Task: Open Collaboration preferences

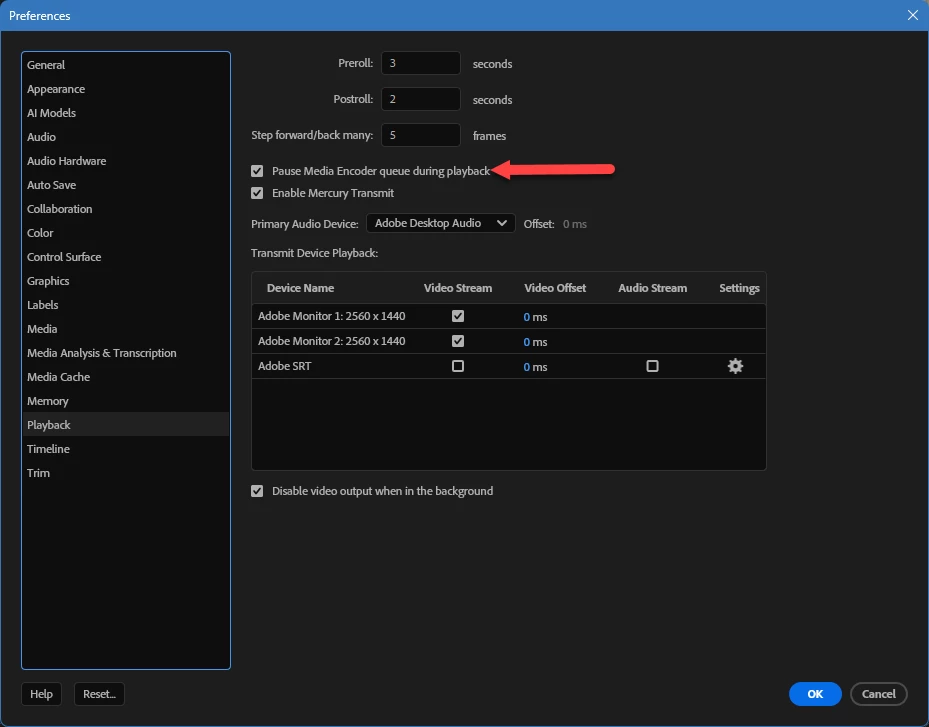Action: click(x=126, y=209)
